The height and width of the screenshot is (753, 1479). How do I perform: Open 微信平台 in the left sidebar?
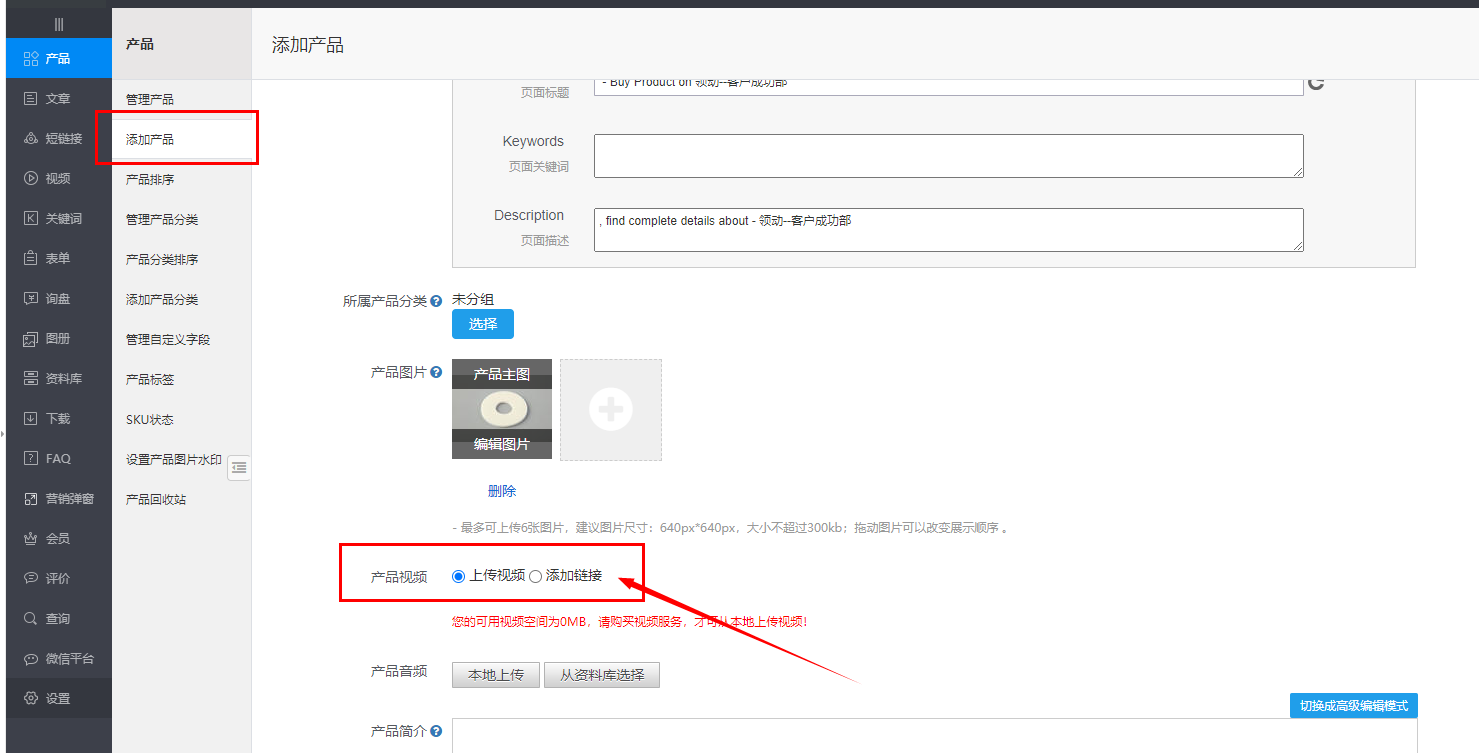[x=58, y=658]
